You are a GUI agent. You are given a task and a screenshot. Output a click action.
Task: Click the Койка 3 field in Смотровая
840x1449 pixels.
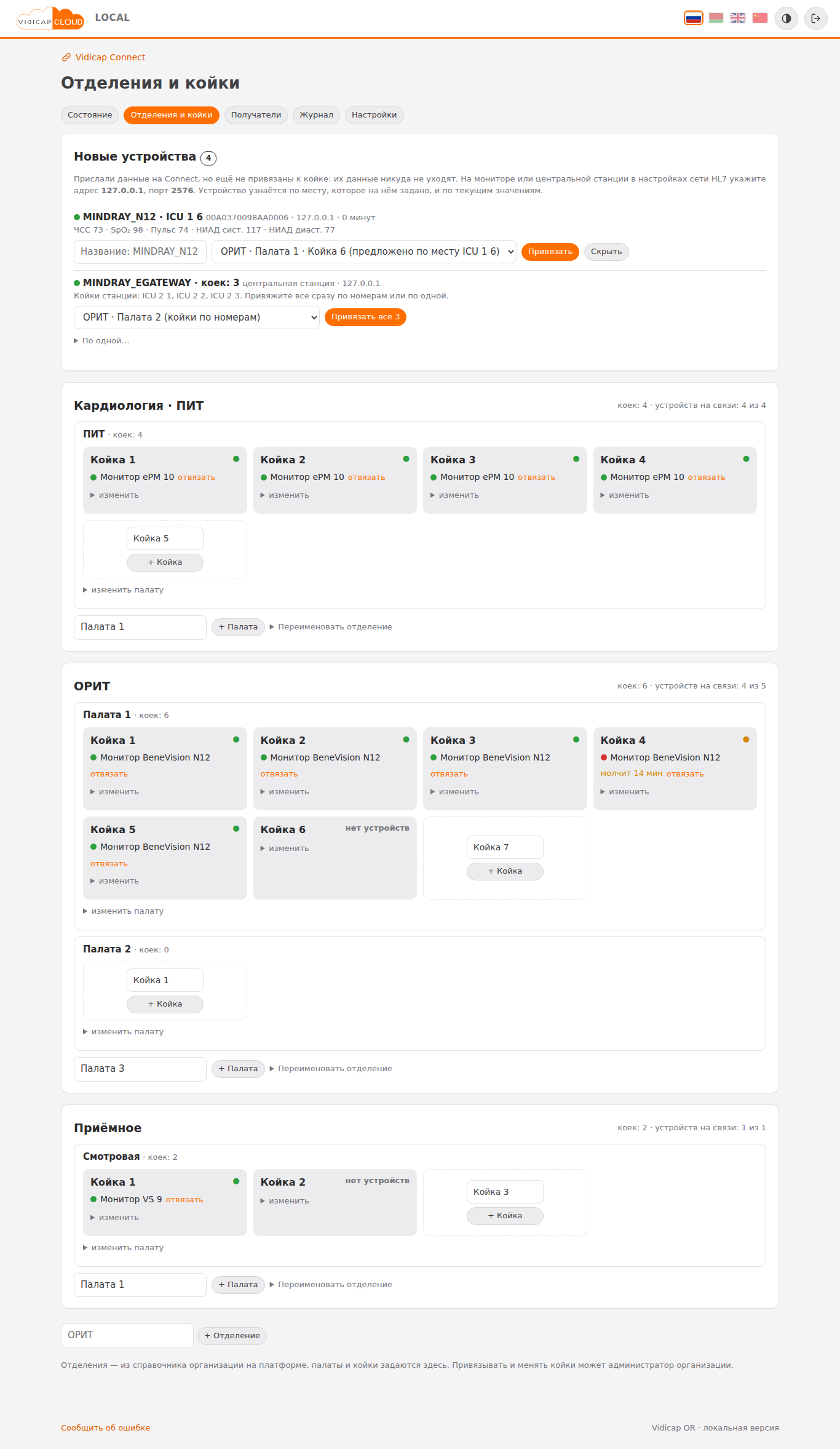pos(505,1192)
